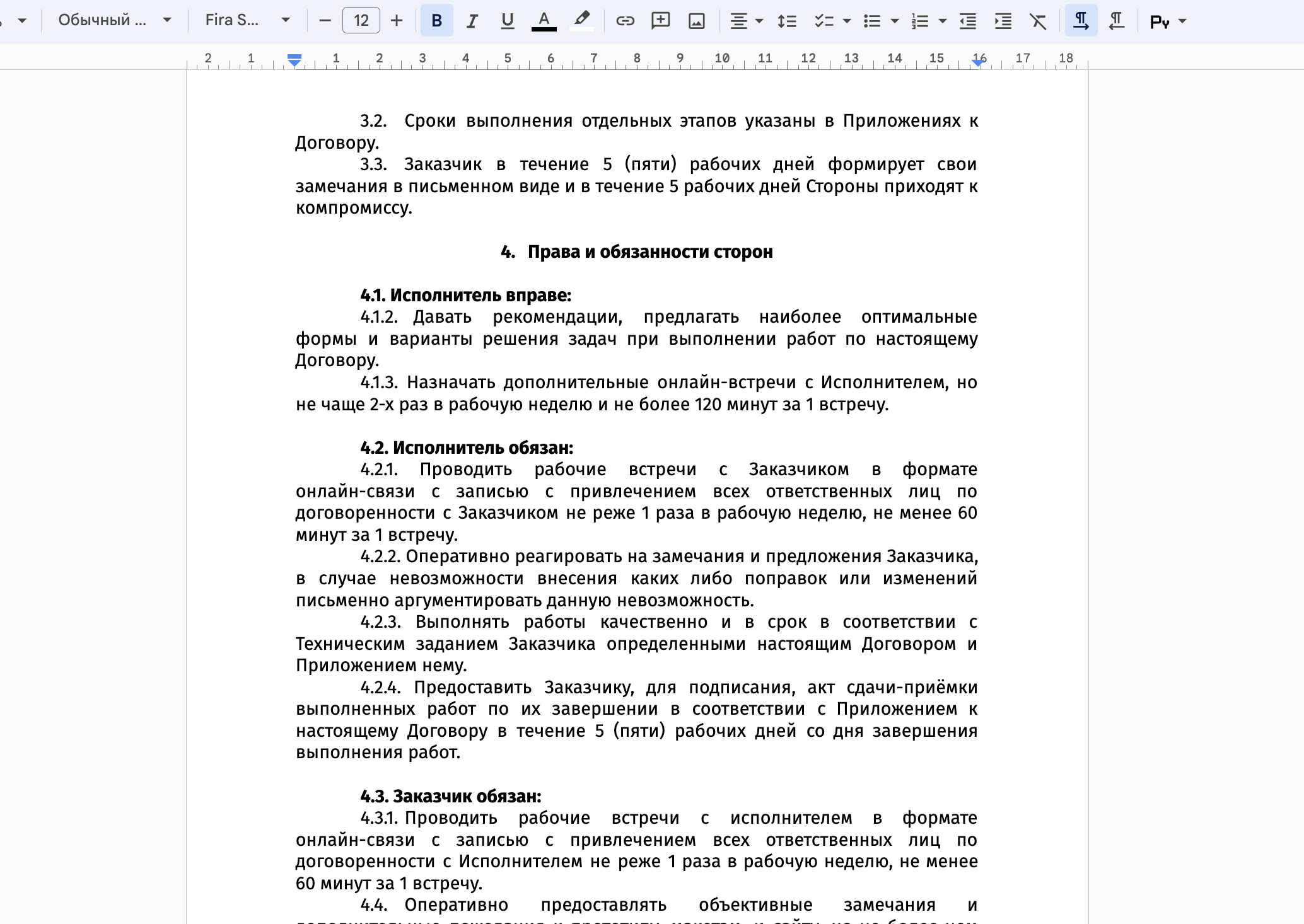Click the insert link icon
The height and width of the screenshot is (924, 1304).
click(625, 21)
